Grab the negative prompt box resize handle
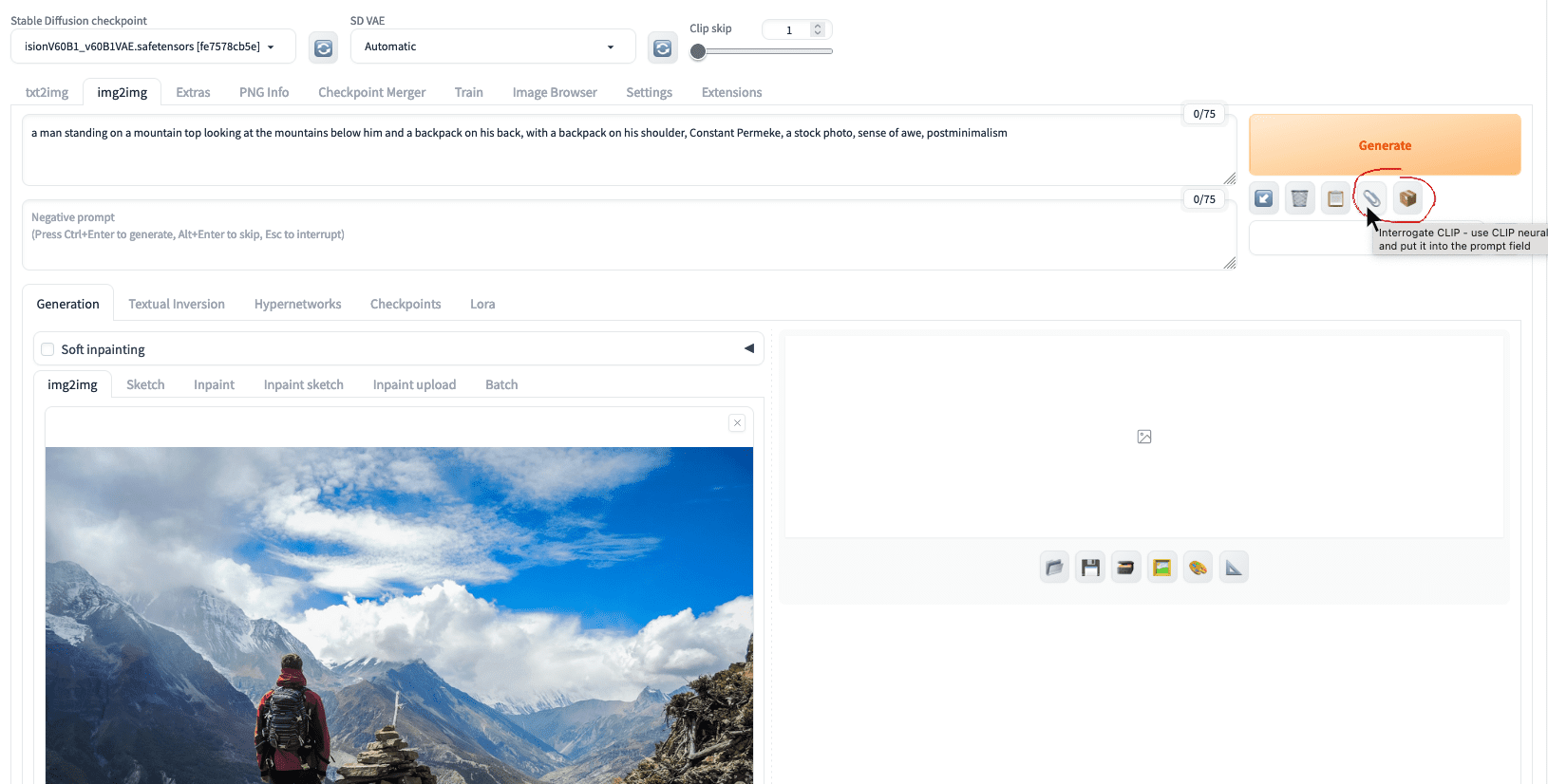The width and height of the screenshot is (1548, 784). (1230, 263)
